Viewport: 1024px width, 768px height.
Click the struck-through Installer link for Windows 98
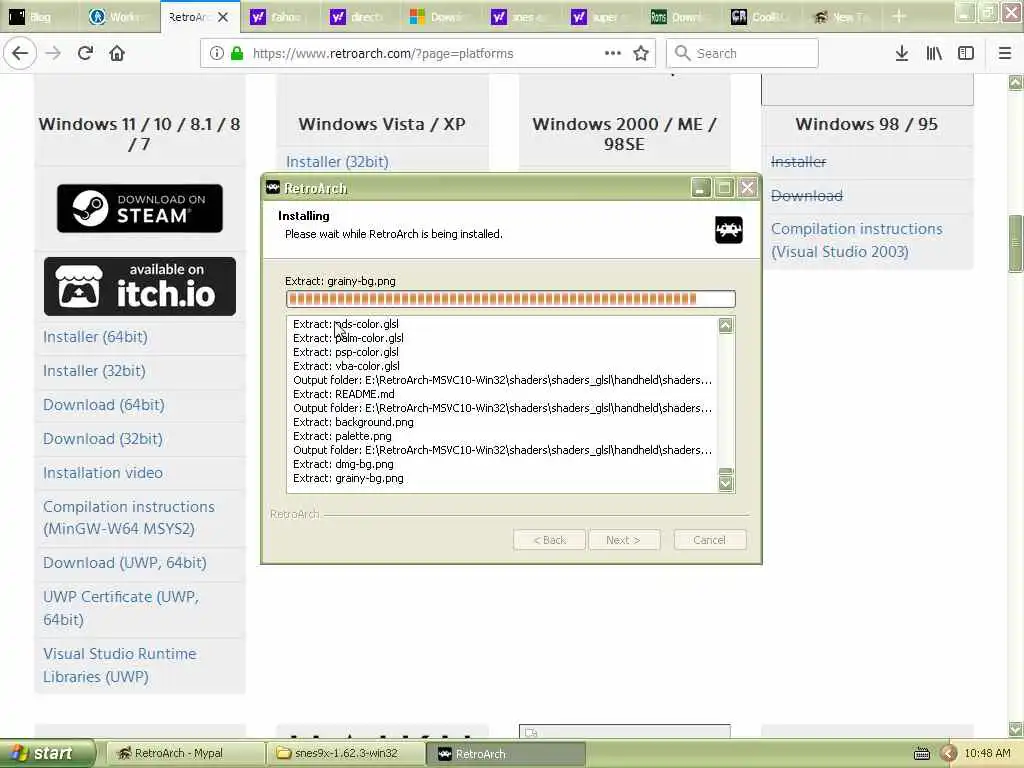click(x=798, y=161)
